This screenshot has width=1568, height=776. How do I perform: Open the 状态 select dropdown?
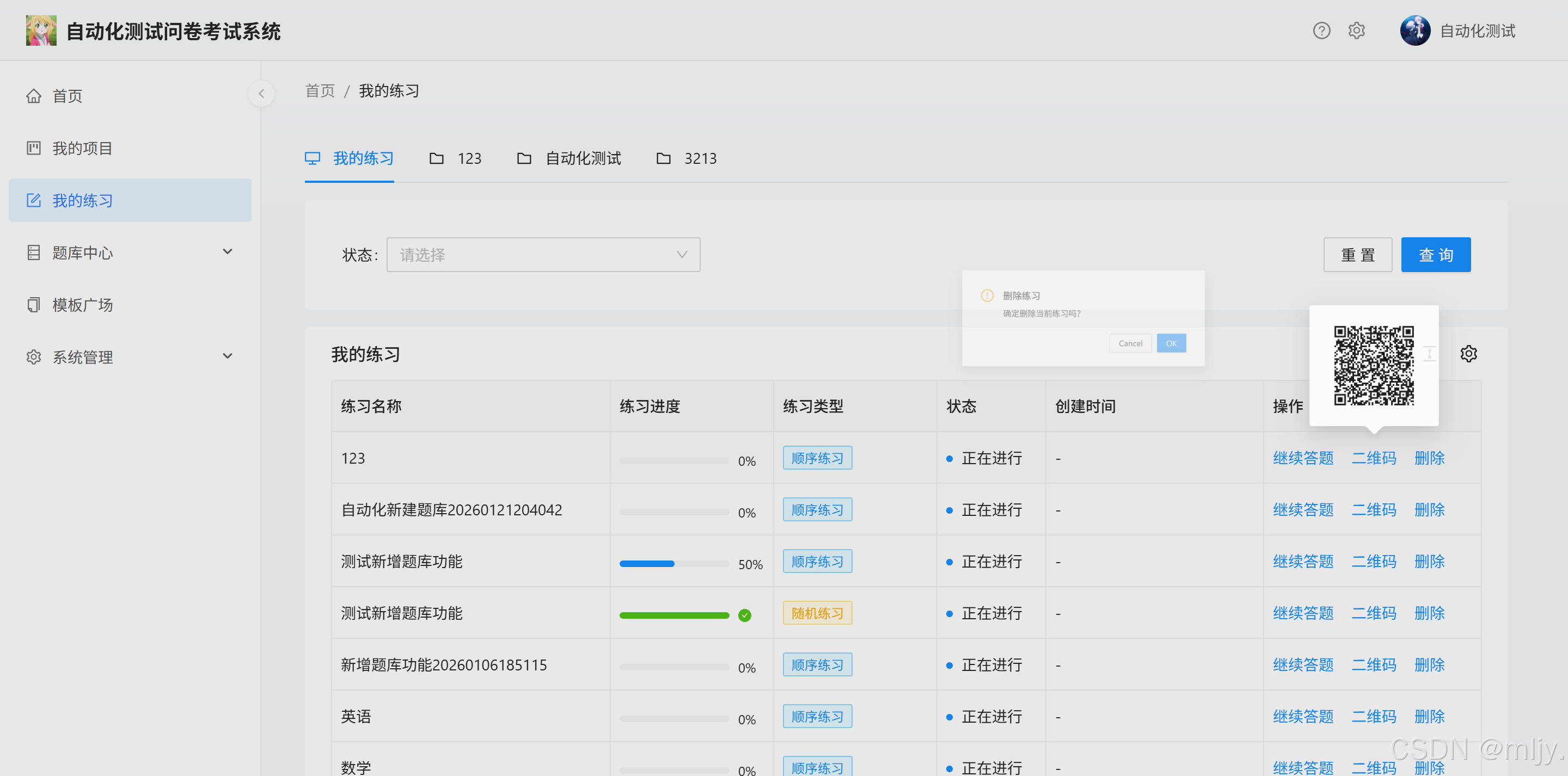[542, 255]
